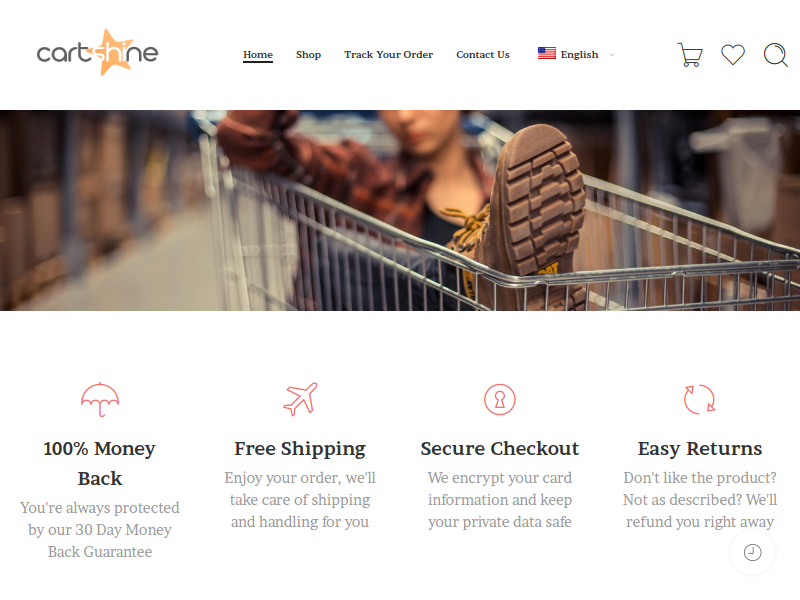Click the Easy Returns heading

pyautogui.click(x=699, y=448)
